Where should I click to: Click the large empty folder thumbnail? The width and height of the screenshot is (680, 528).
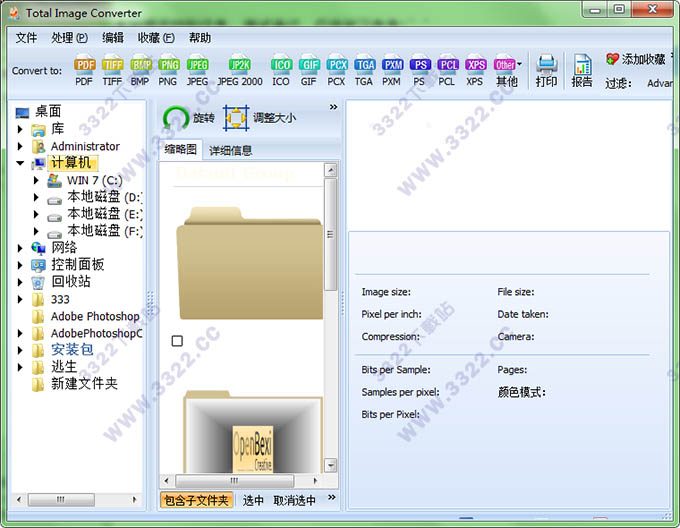(x=250, y=263)
